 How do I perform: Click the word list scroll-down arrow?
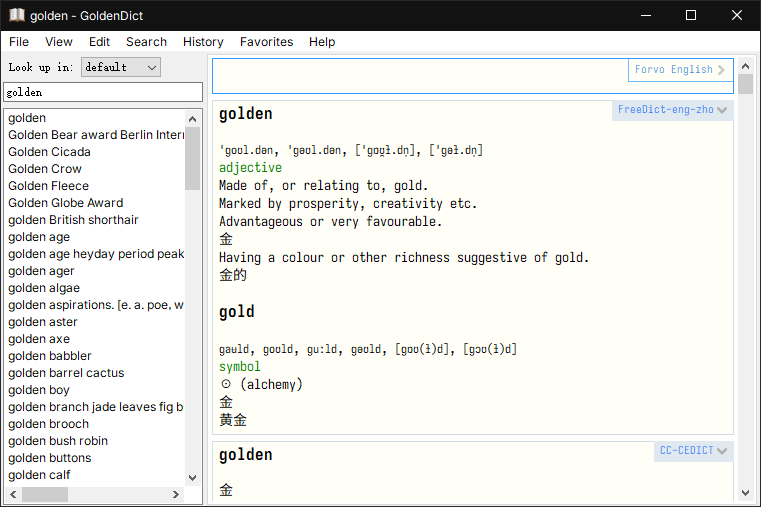[x=193, y=478]
